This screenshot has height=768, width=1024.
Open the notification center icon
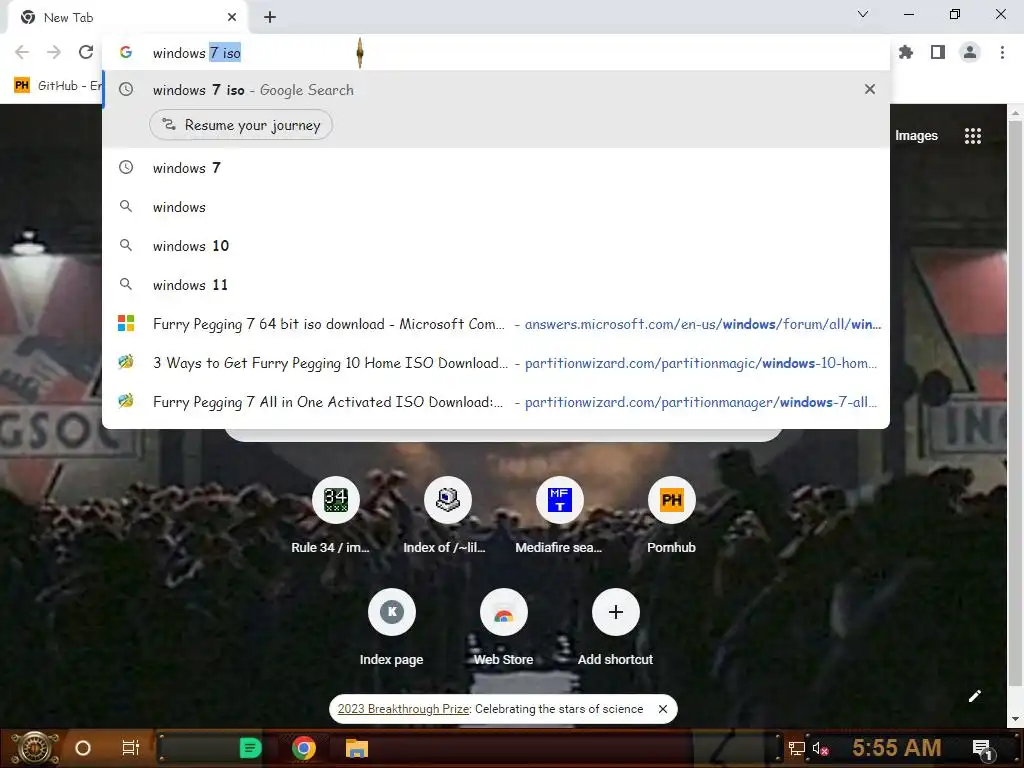tap(983, 748)
